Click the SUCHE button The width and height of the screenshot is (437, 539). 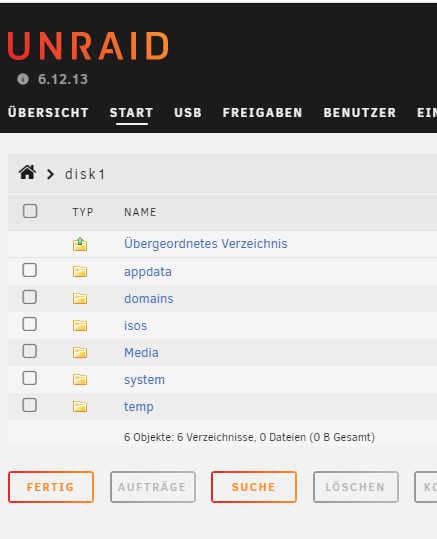[x=254, y=487]
